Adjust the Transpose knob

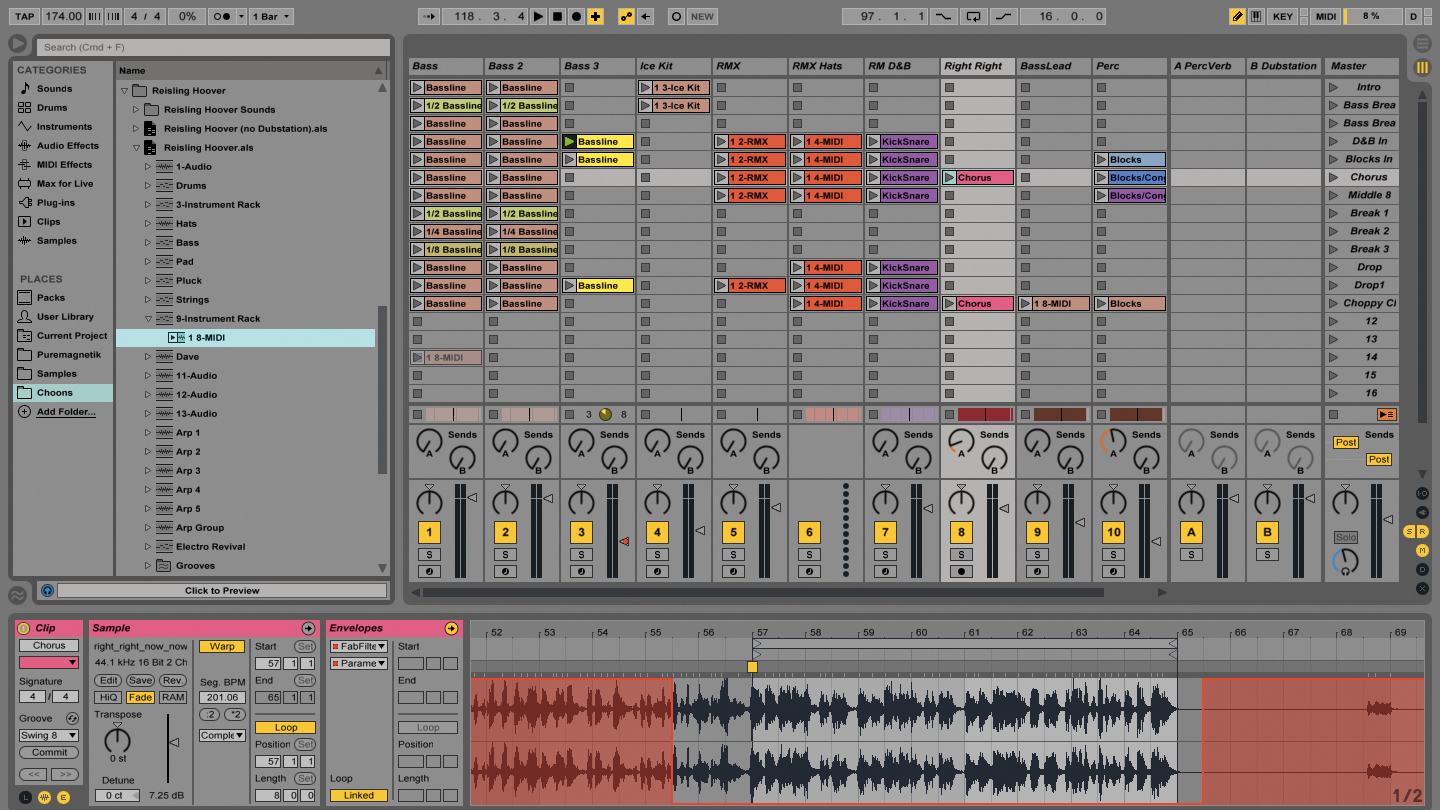[117, 740]
